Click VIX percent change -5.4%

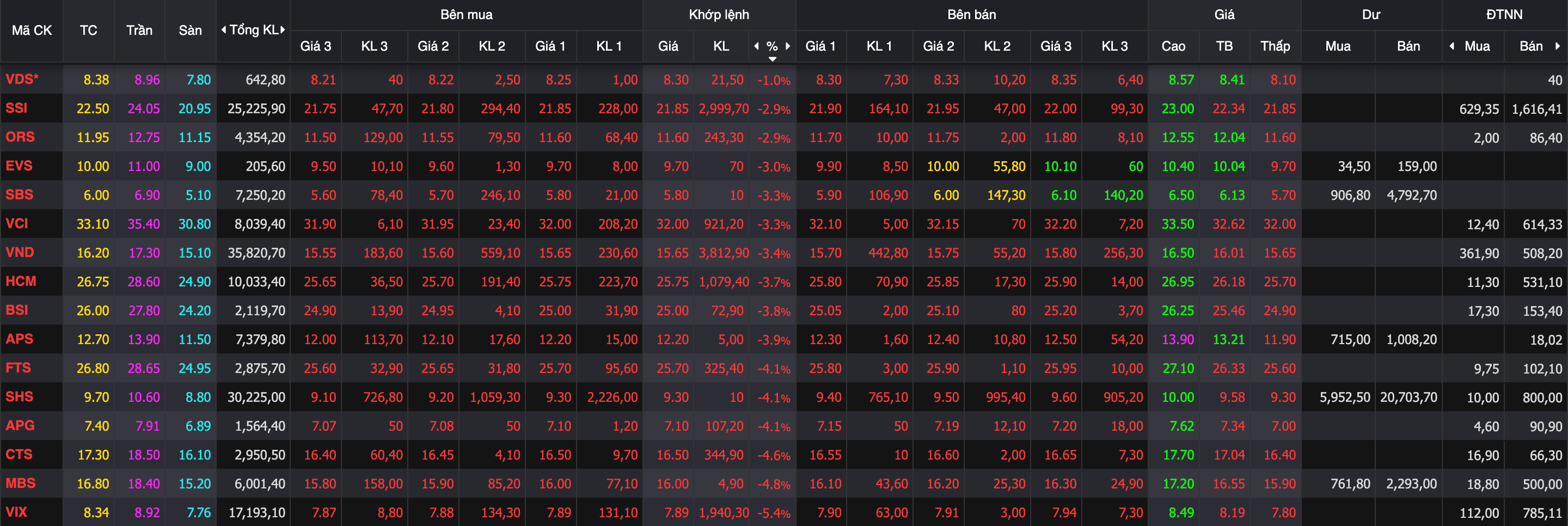click(x=774, y=513)
